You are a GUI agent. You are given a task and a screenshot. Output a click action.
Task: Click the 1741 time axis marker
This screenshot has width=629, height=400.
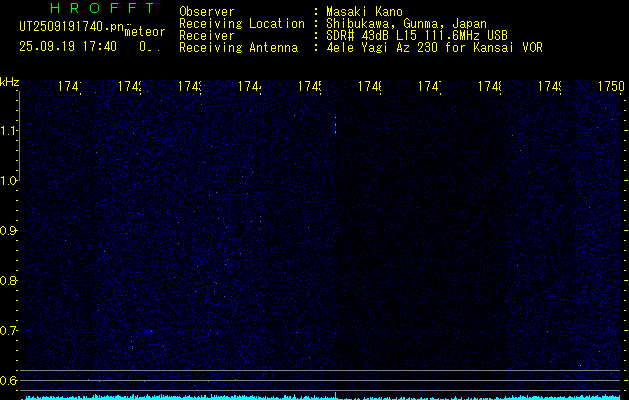tap(70, 86)
